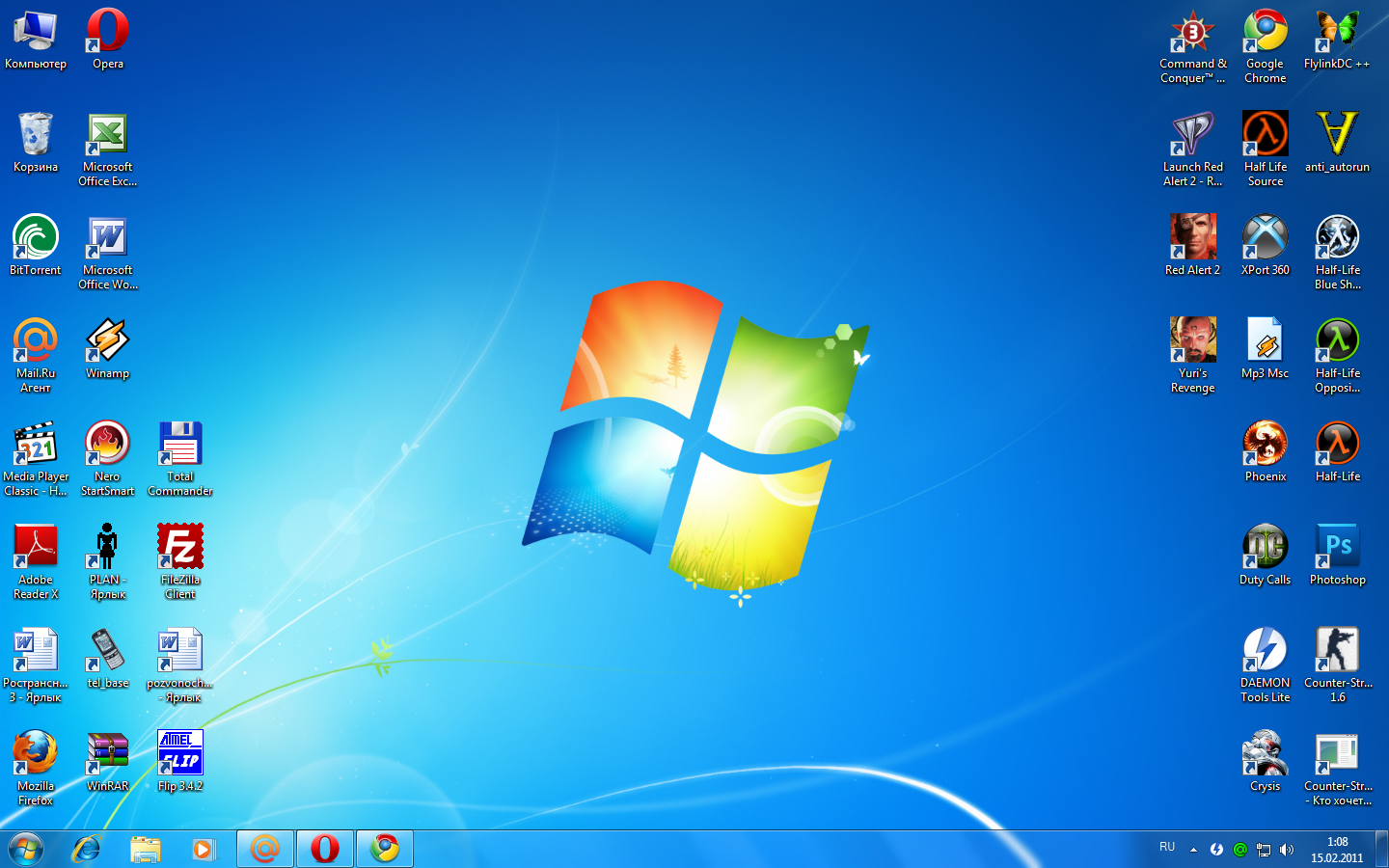The width and height of the screenshot is (1389, 868).
Task: Launch Internet Explorer from the taskbar
Action: click(87, 849)
